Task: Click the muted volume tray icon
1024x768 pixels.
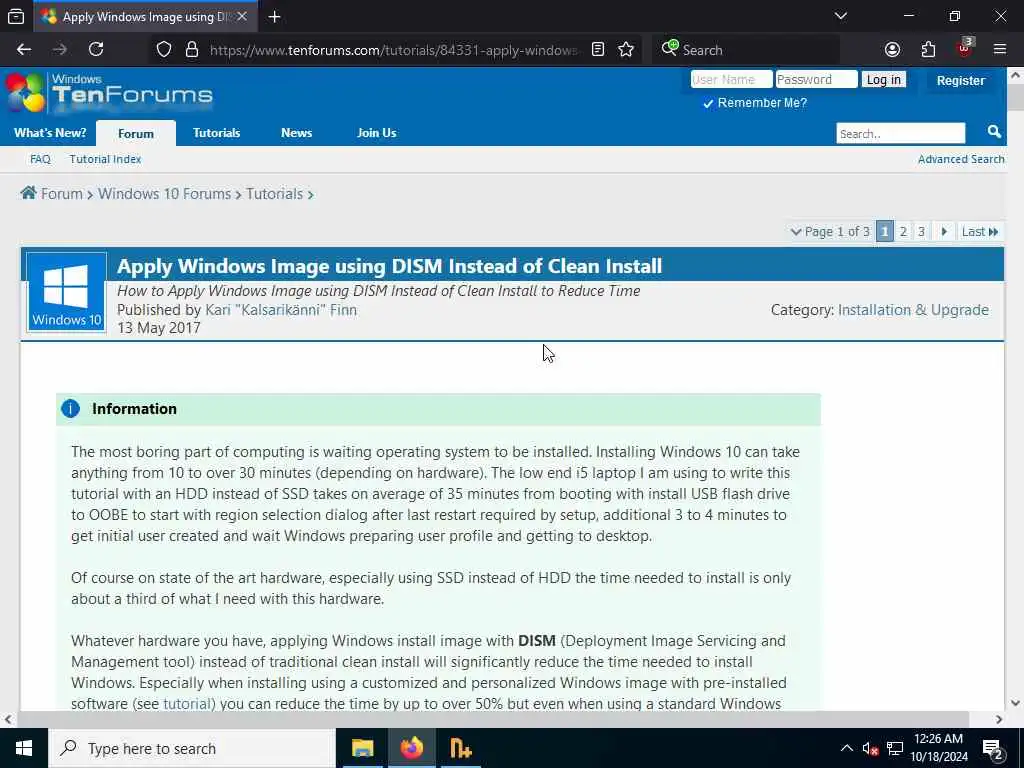Action: [870, 748]
